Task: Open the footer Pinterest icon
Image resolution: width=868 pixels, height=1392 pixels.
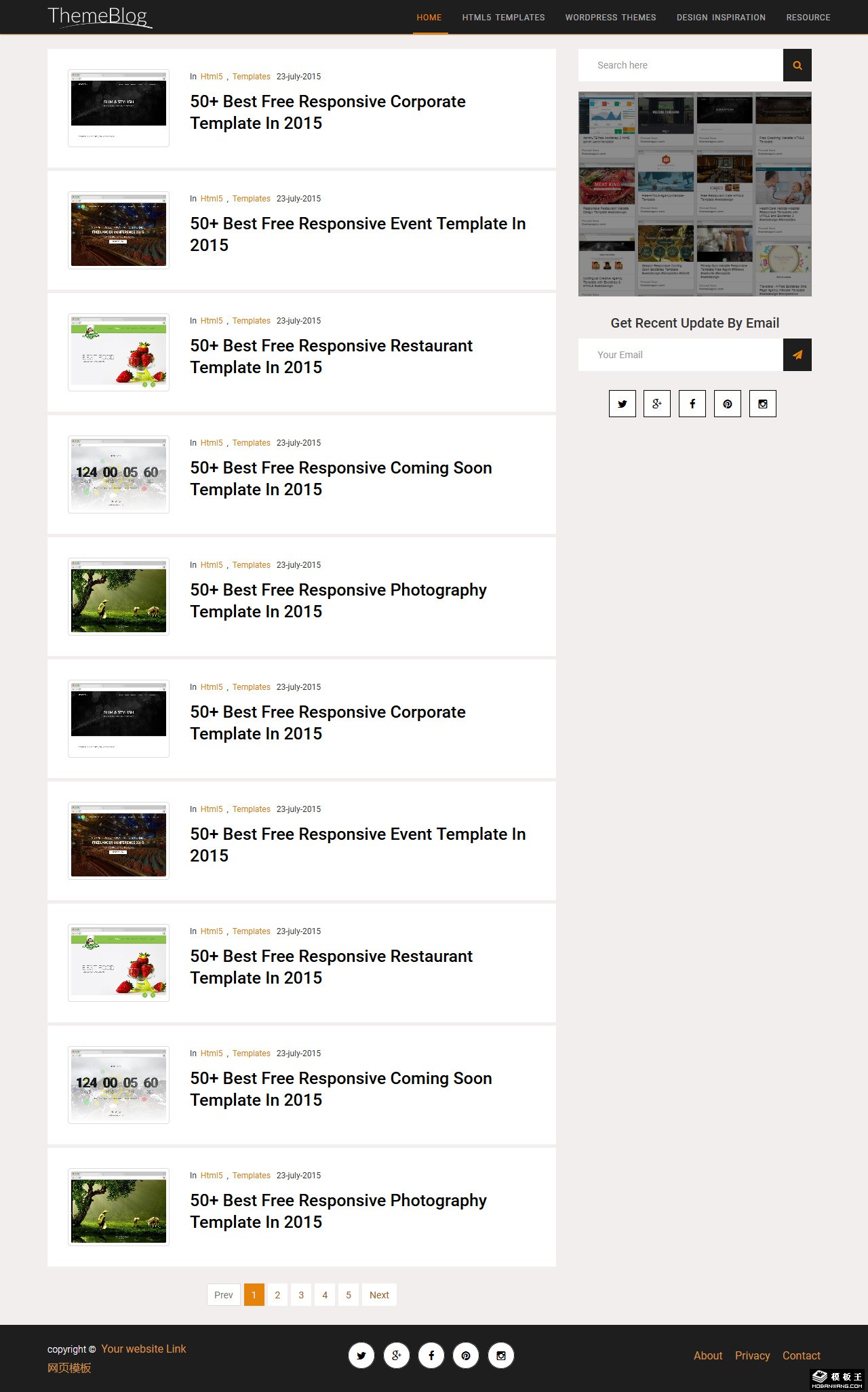Action: (x=466, y=1355)
